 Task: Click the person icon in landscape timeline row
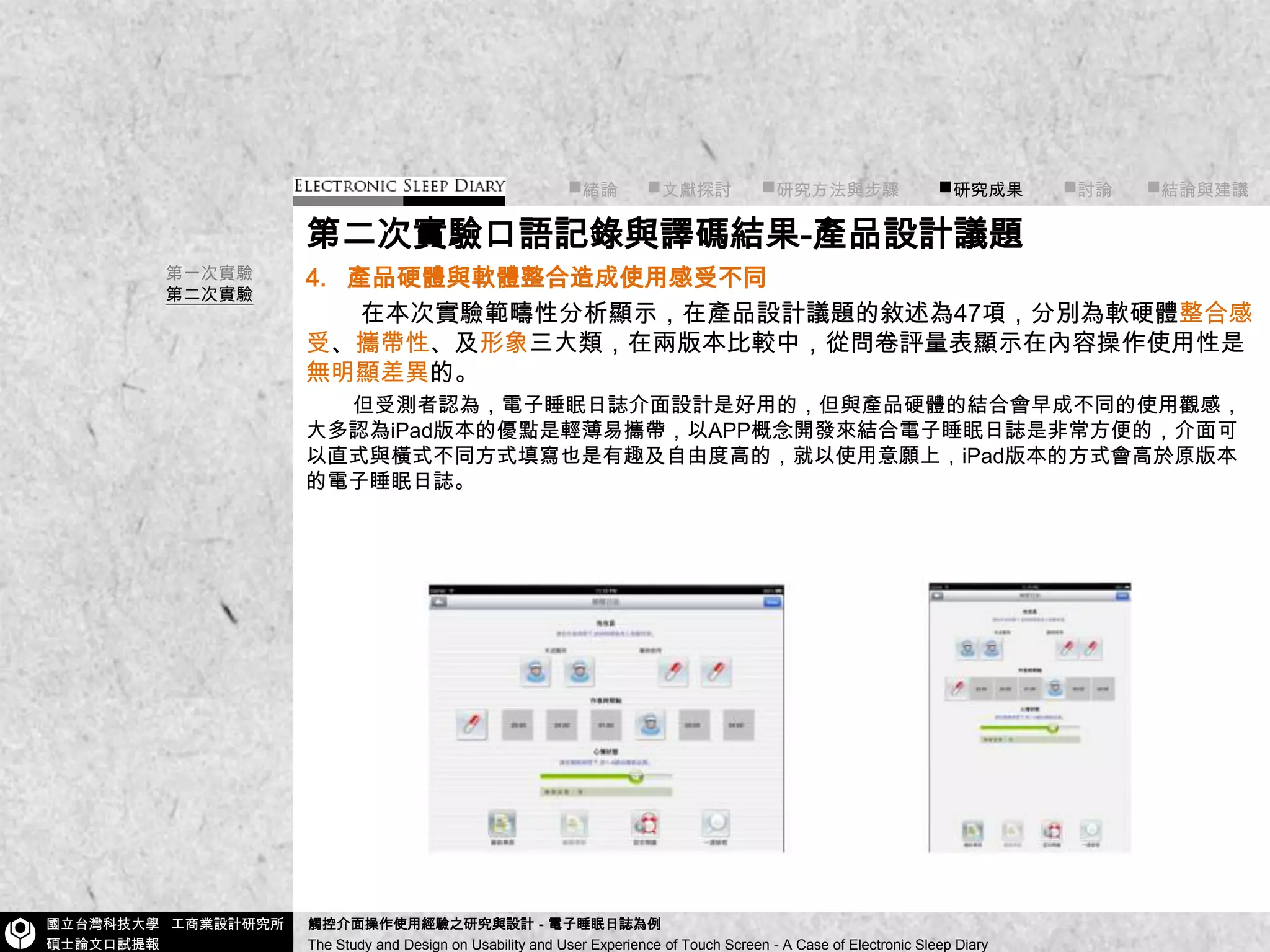(x=649, y=725)
